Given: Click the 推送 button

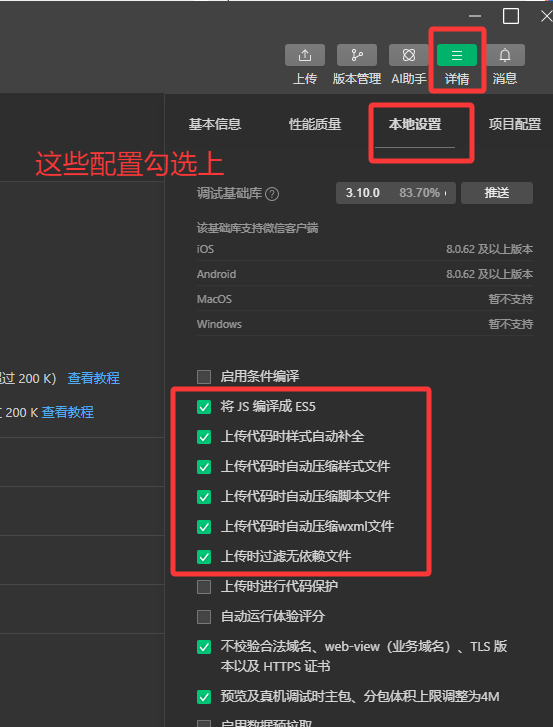Looking at the screenshot, I should click(x=497, y=193).
